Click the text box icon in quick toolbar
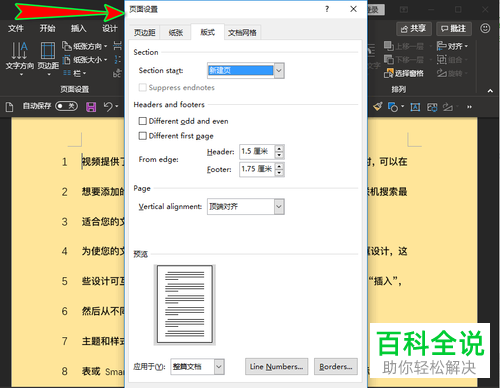Screen dimensions: 500x388 (415, 107)
